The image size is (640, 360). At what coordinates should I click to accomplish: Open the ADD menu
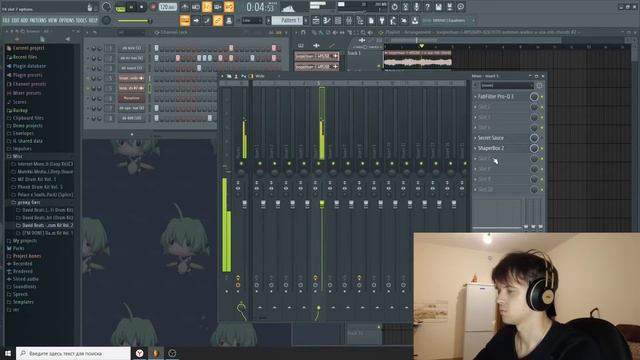coord(24,20)
